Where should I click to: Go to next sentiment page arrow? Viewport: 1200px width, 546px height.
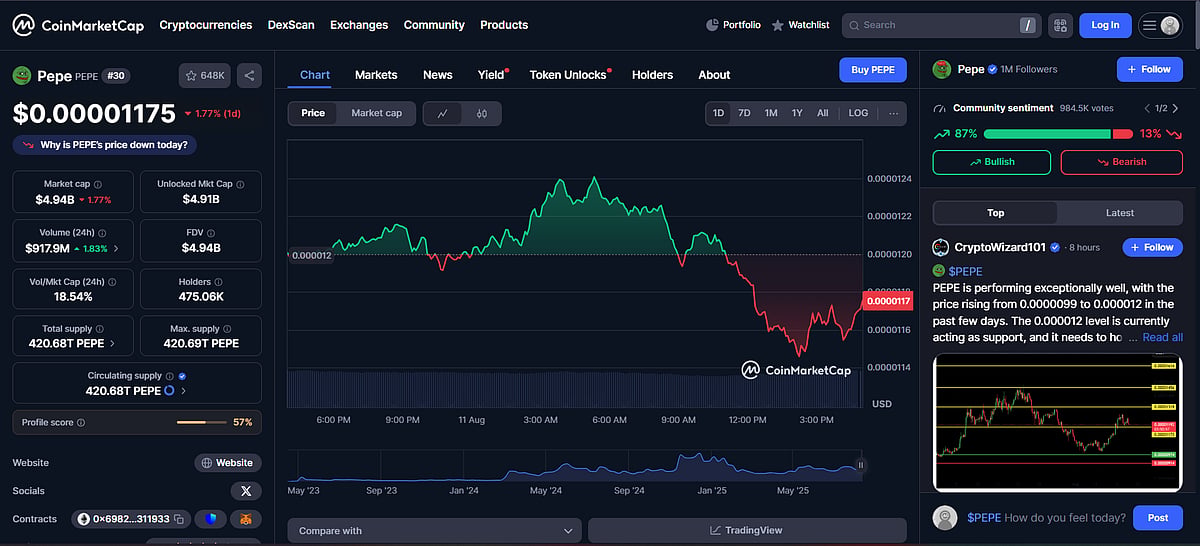tap(1176, 108)
